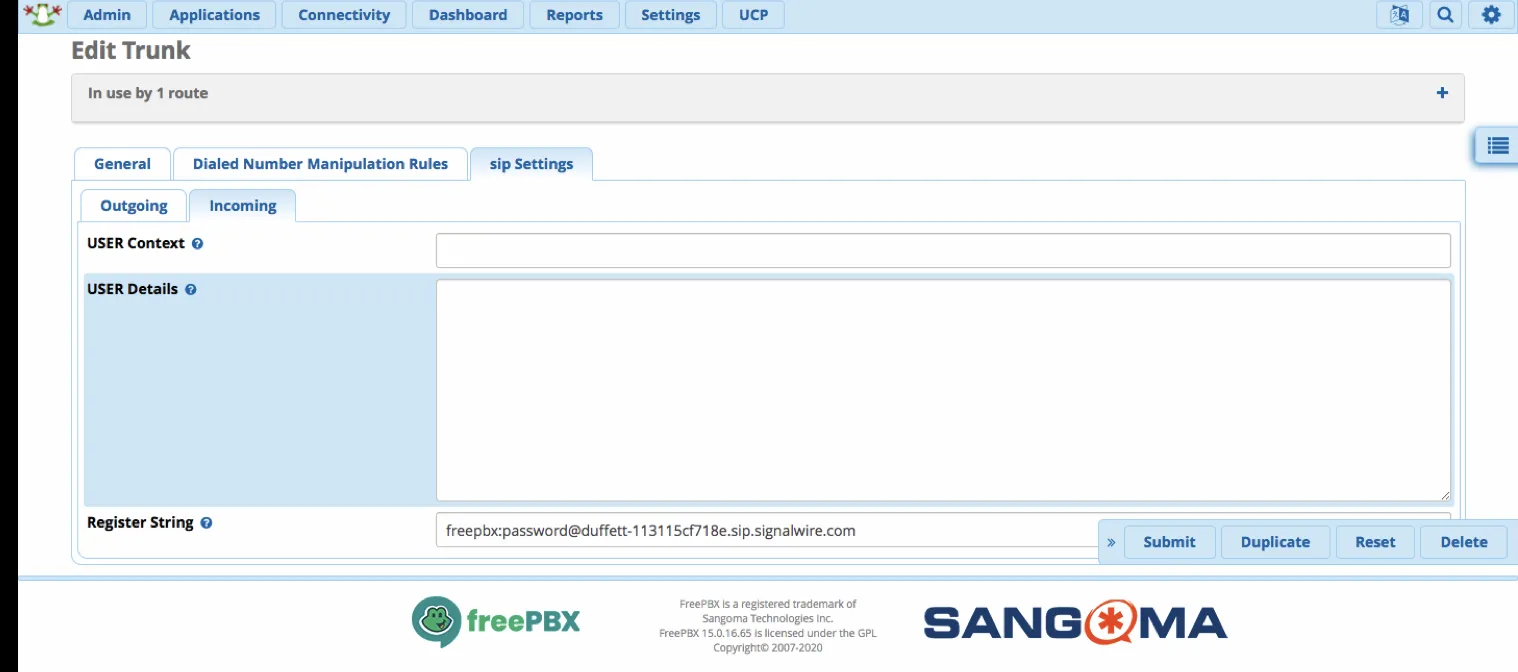Open the Reports menu

574,14
